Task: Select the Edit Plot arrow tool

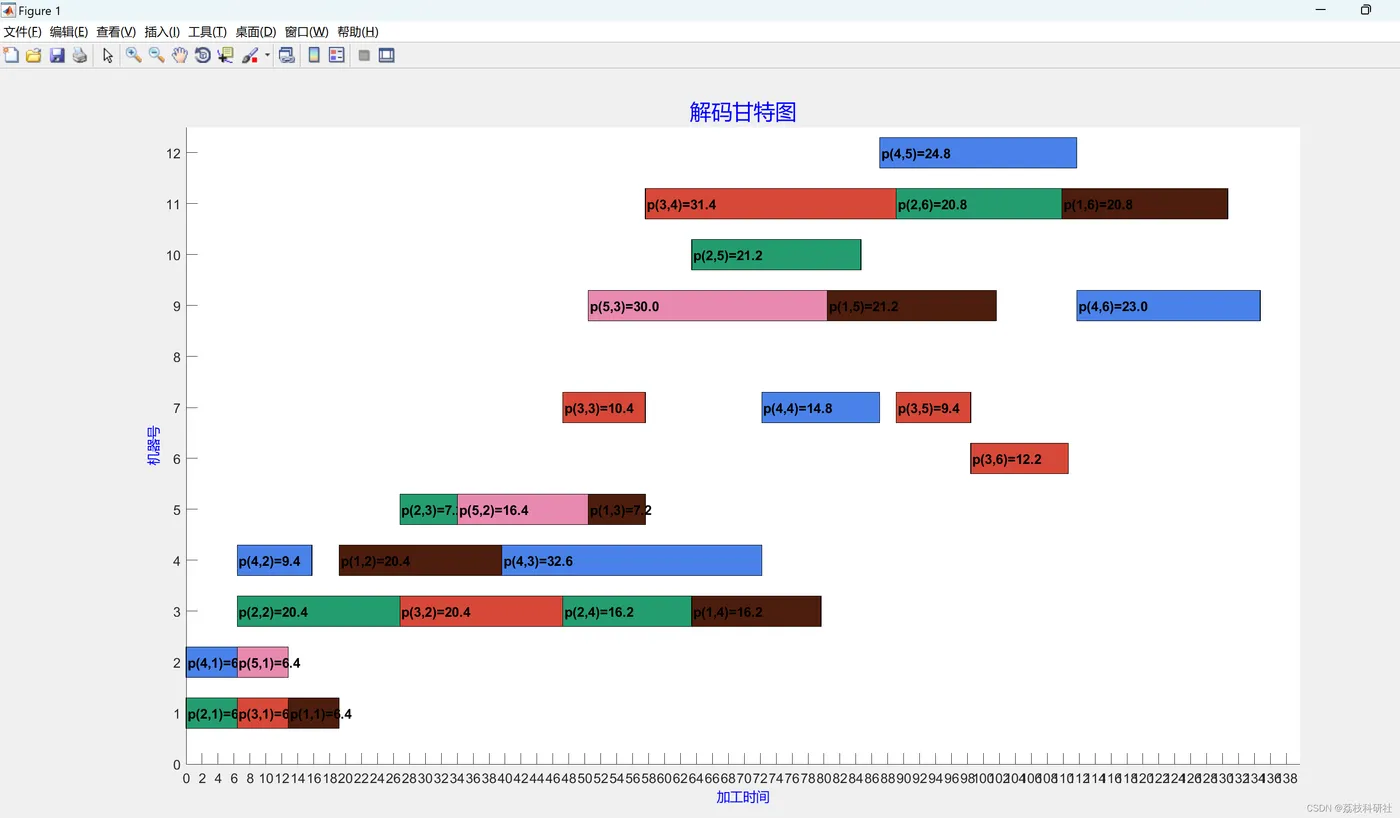Action: (x=107, y=55)
